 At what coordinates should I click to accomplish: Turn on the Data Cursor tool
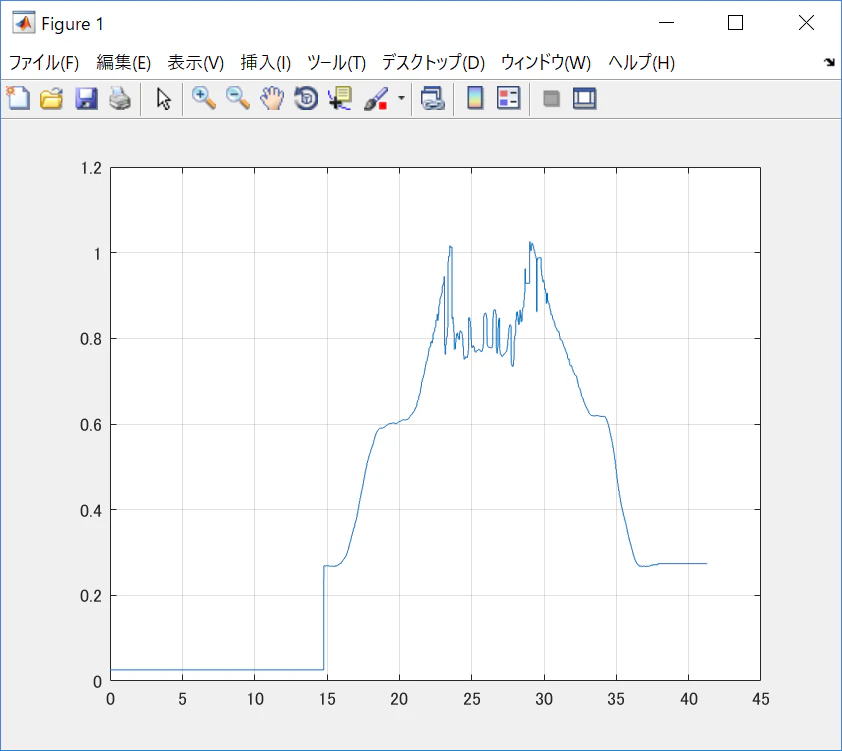coord(340,98)
